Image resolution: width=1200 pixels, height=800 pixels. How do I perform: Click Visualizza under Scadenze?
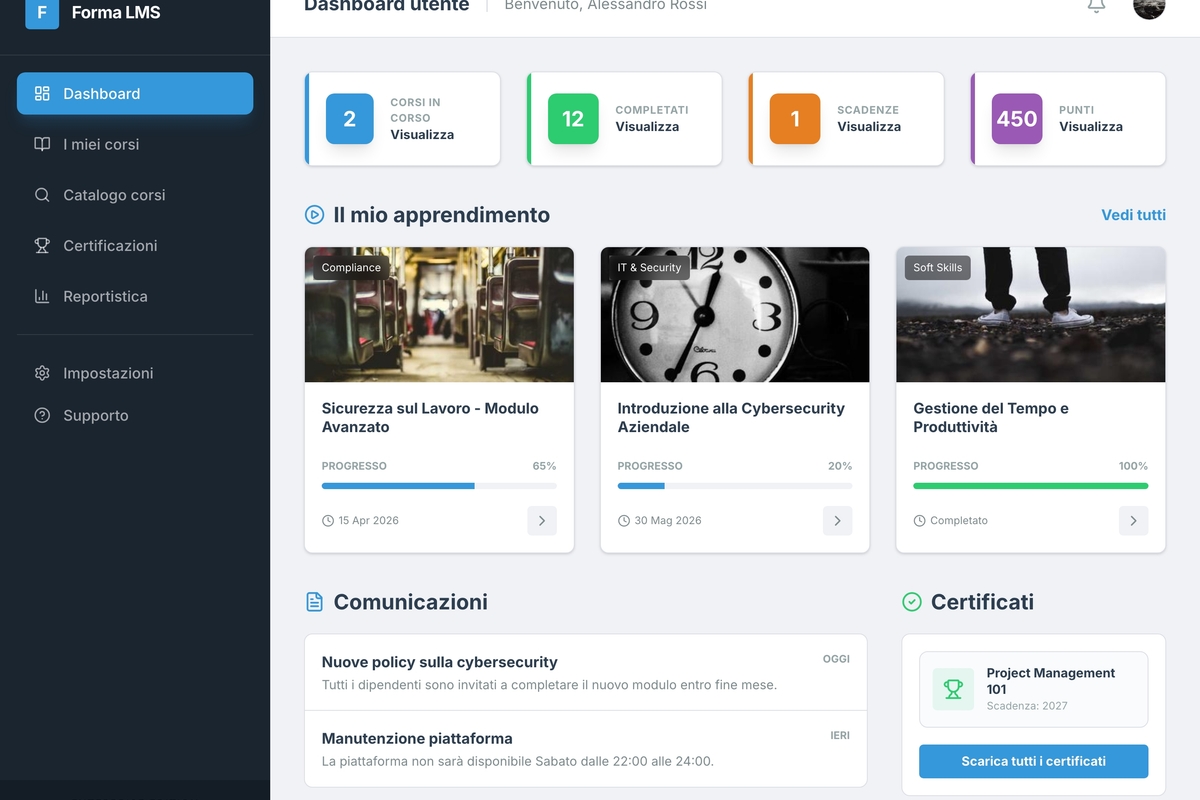click(869, 127)
